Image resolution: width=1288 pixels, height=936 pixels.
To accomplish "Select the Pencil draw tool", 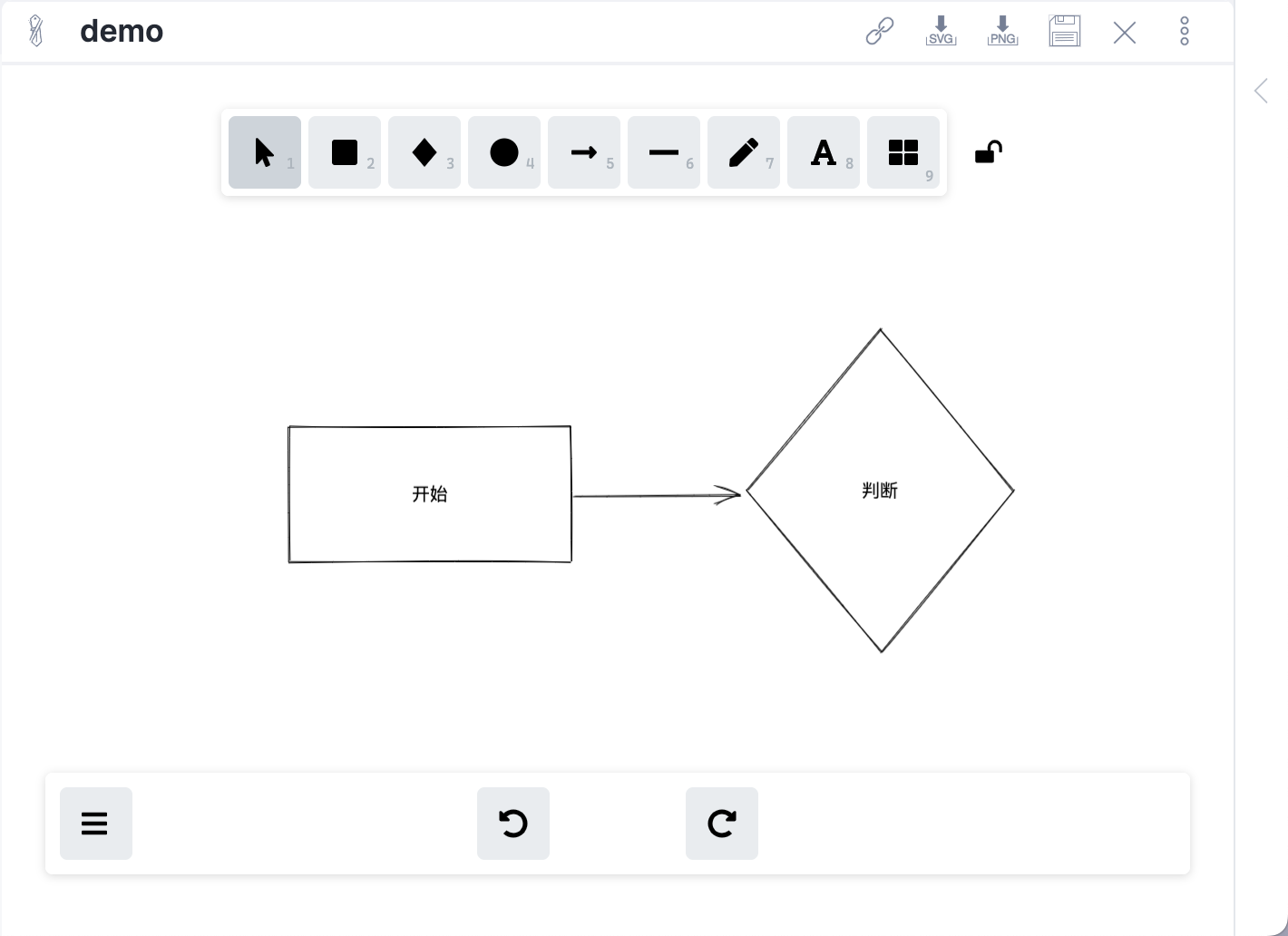I will tap(744, 152).
